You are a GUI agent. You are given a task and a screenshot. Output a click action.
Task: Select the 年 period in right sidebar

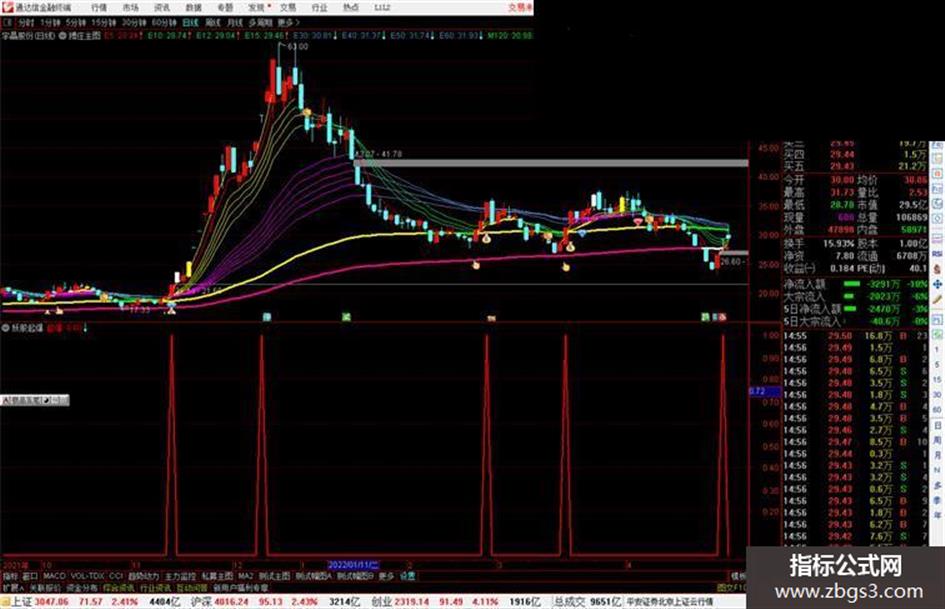937,516
